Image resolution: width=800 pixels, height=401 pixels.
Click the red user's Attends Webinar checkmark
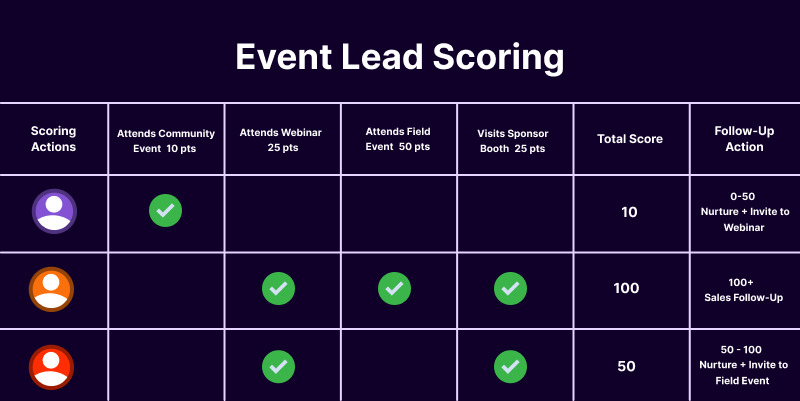click(278, 366)
